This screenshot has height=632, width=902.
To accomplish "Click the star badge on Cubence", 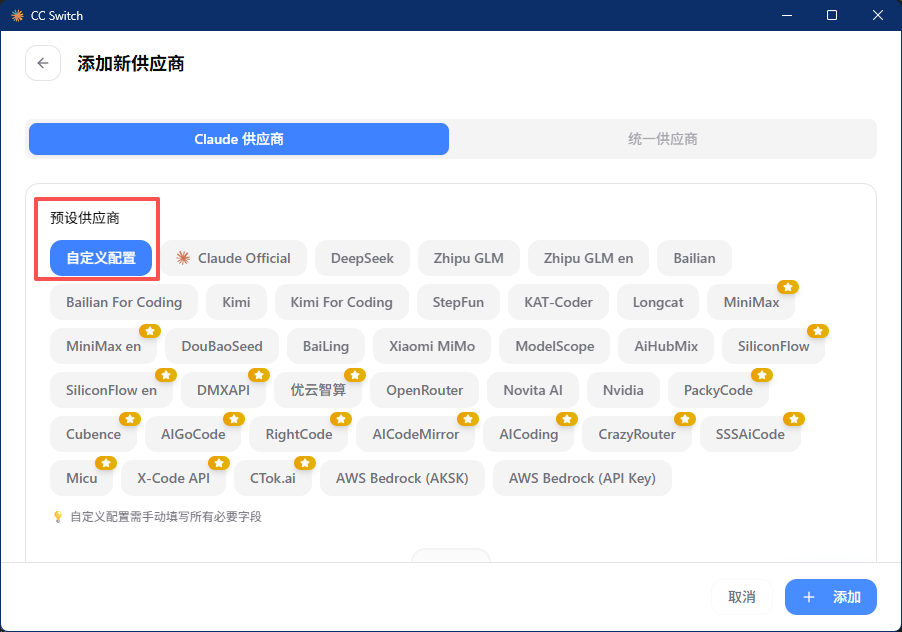I will pyautogui.click(x=129, y=419).
